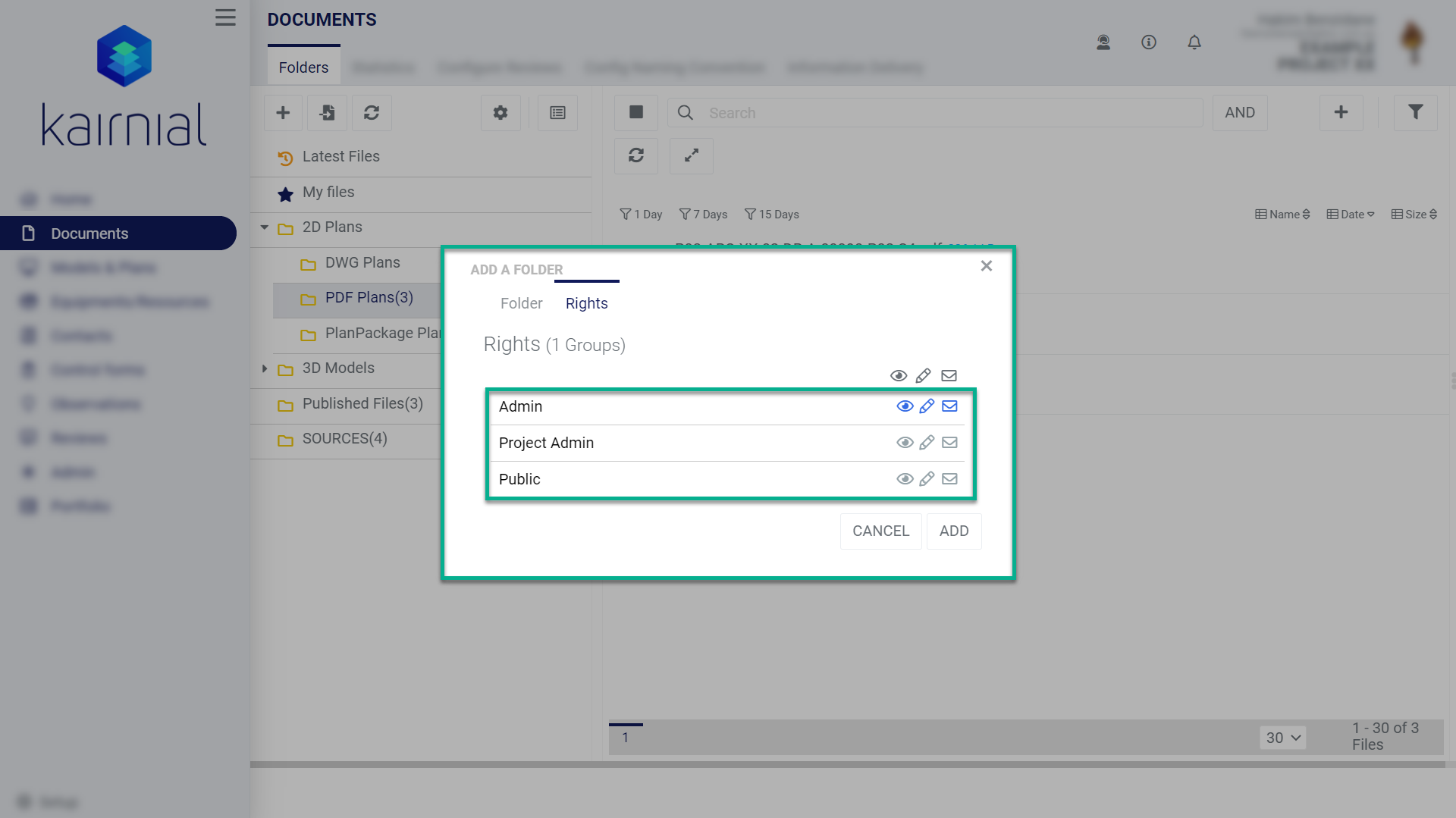1456x818 pixels.
Task: Click the import files icon in the folder toolbar
Action: [x=327, y=112]
